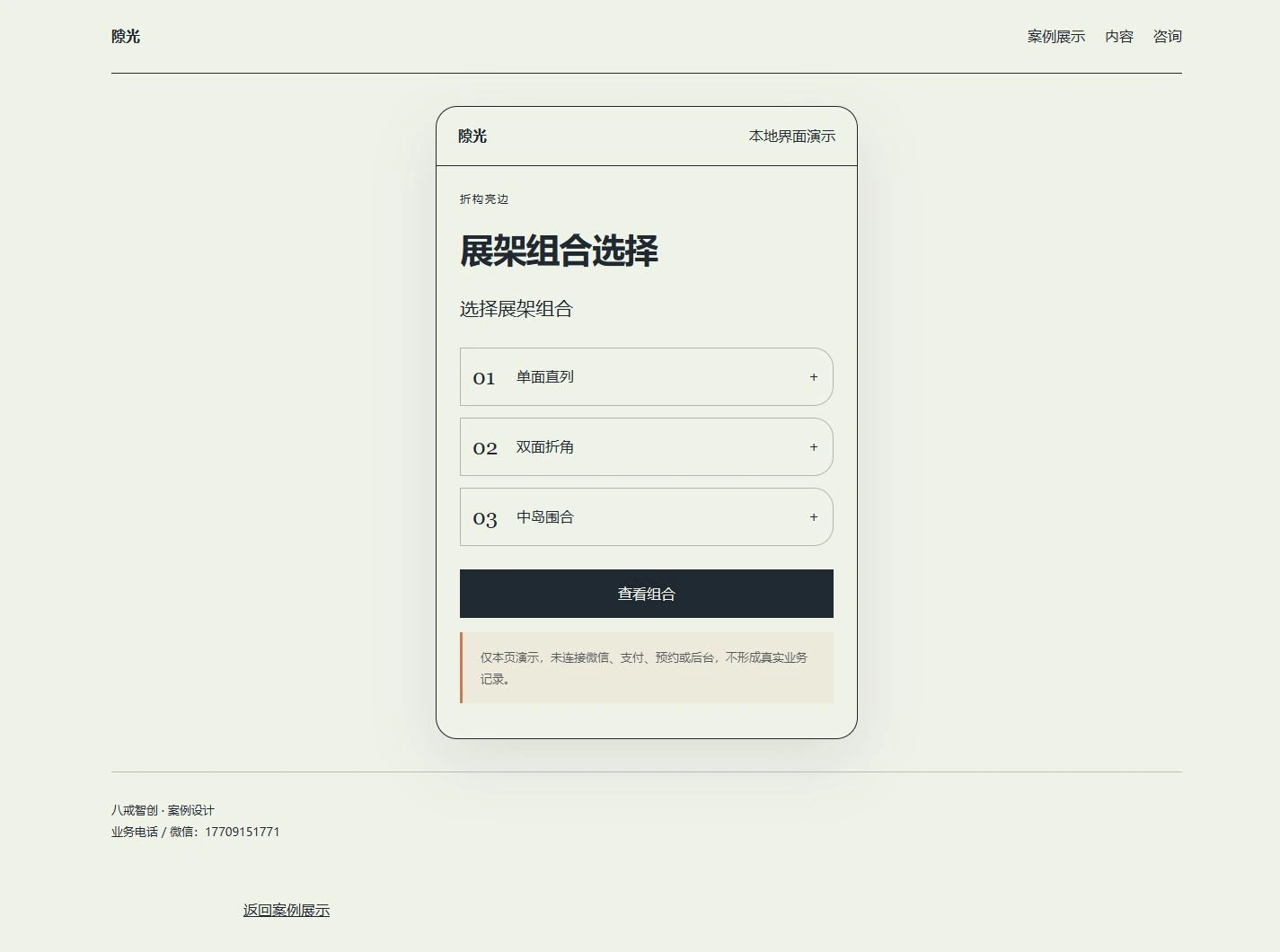Image resolution: width=1280 pixels, height=952 pixels.
Task: Open 案例展示 in the top navigation
Action: (x=1056, y=37)
